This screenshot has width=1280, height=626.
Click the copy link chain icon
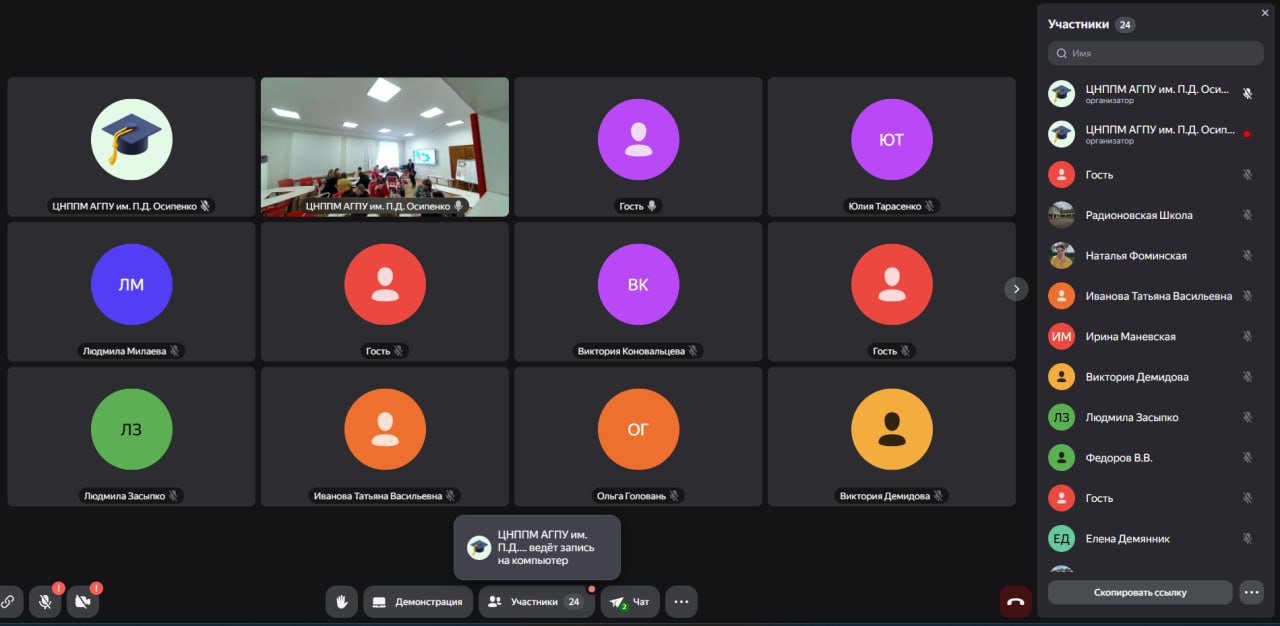pos(8,602)
